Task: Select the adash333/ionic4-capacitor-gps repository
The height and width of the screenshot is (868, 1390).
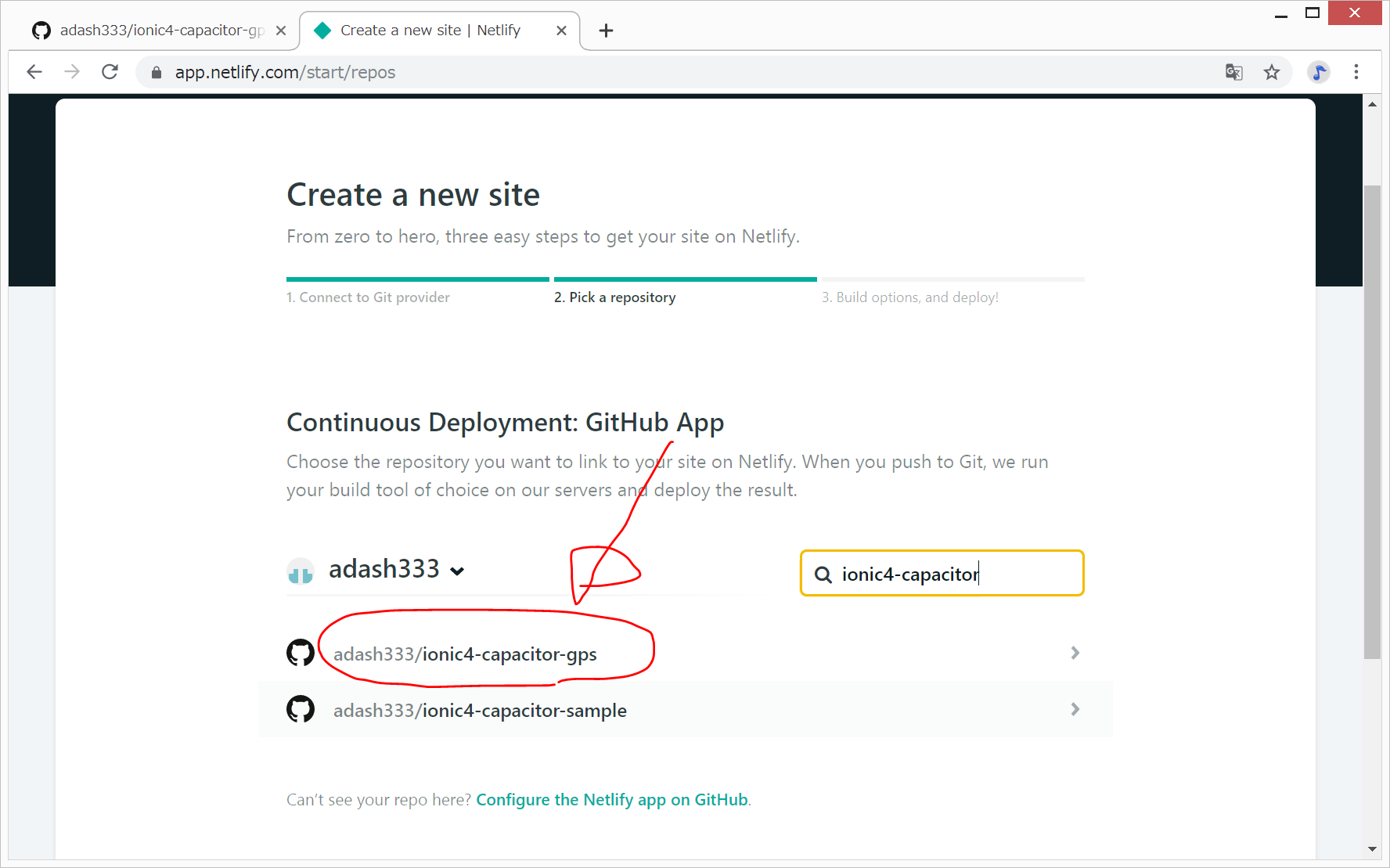Action: (x=465, y=654)
